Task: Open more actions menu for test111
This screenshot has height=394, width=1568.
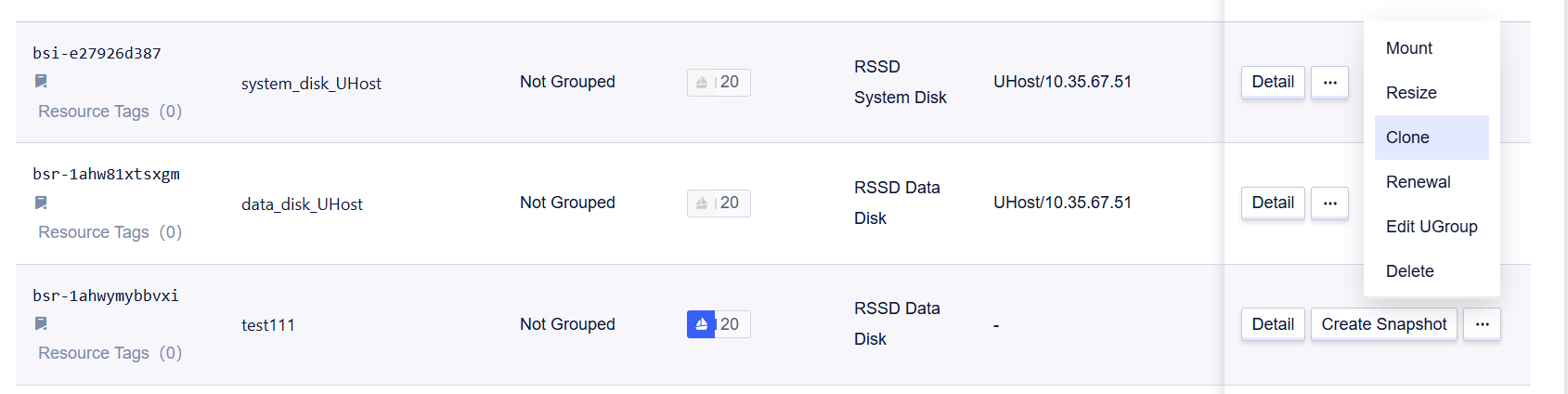Action: (1482, 324)
